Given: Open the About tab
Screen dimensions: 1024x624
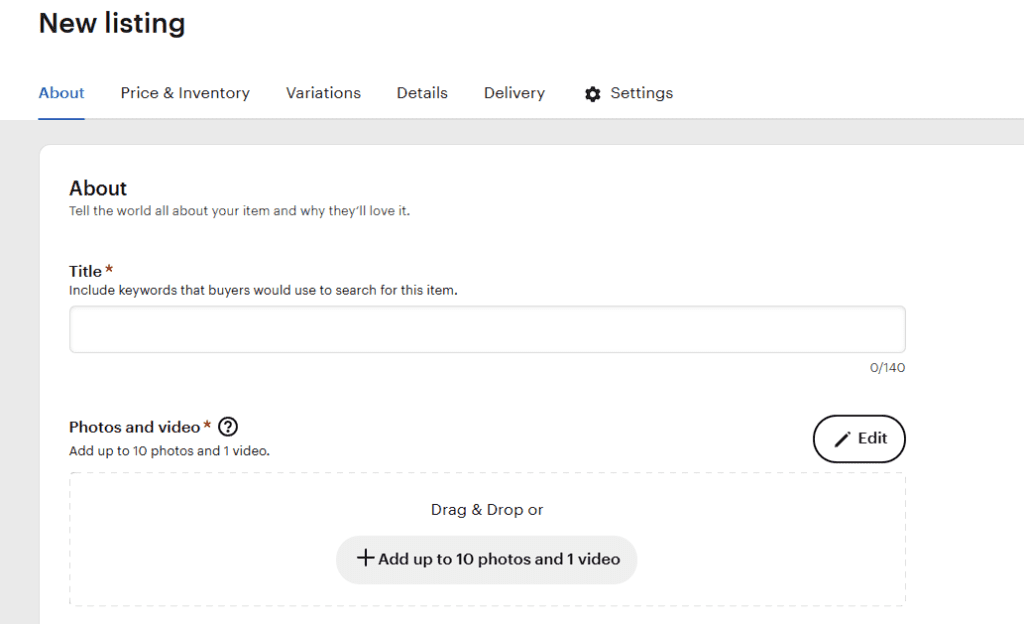Looking at the screenshot, I should click(x=61, y=93).
